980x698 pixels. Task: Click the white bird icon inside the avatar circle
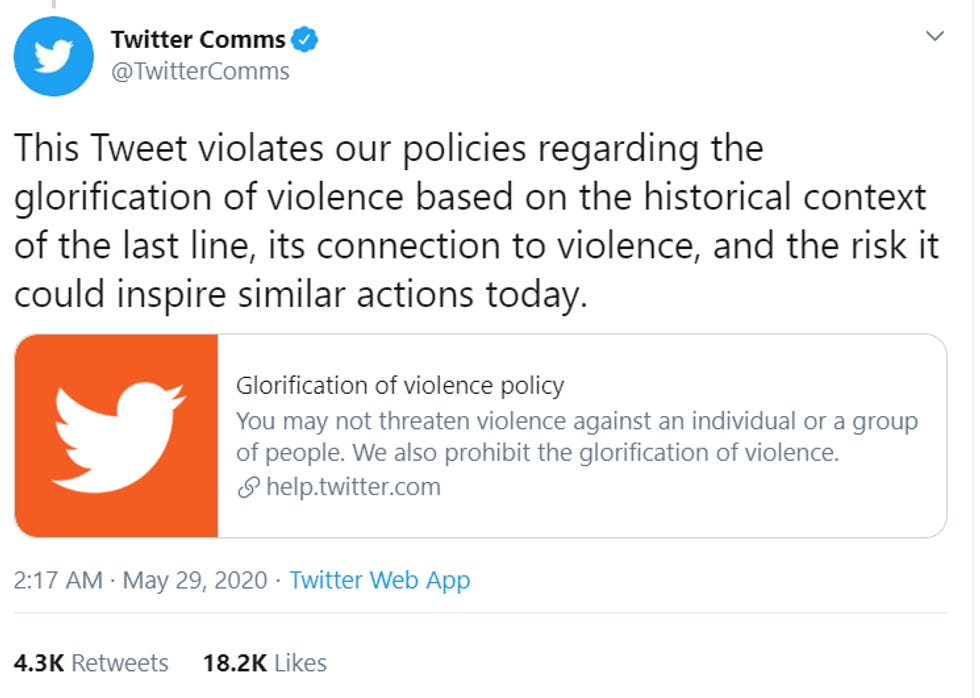pyautogui.click(x=54, y=56)
